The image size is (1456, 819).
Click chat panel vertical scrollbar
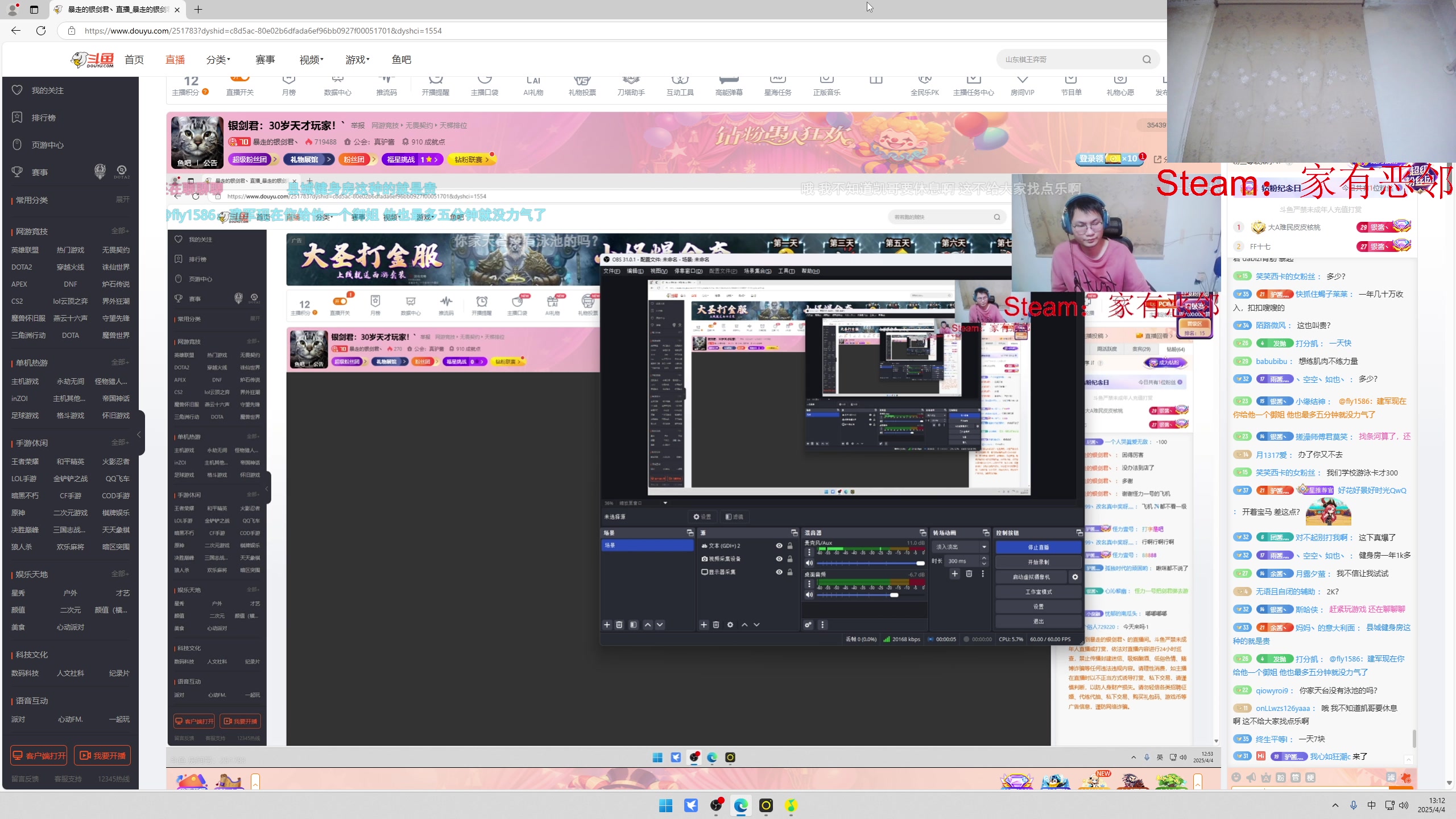click(x=1414, y=738)
